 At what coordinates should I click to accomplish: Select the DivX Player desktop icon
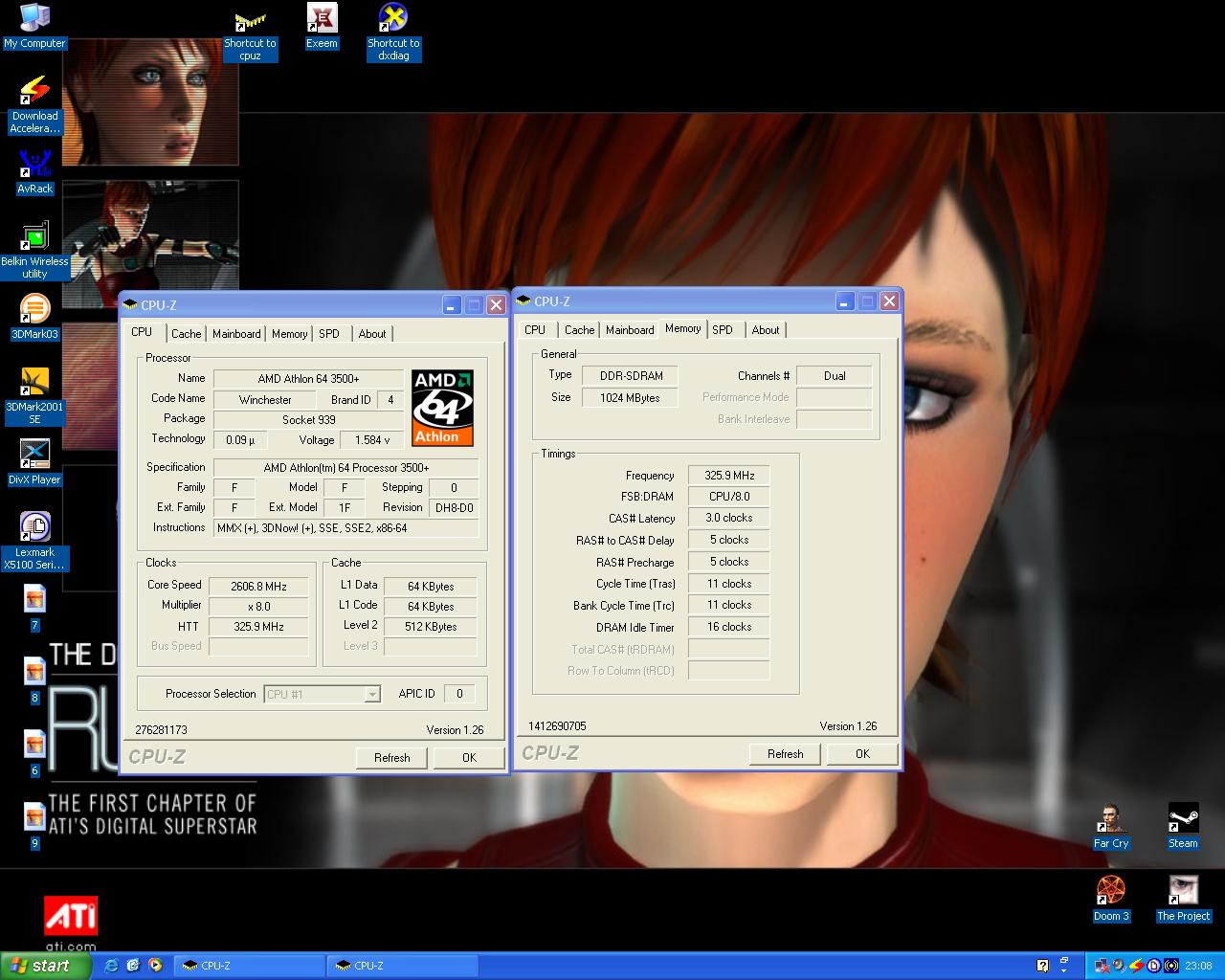[34, 463]
